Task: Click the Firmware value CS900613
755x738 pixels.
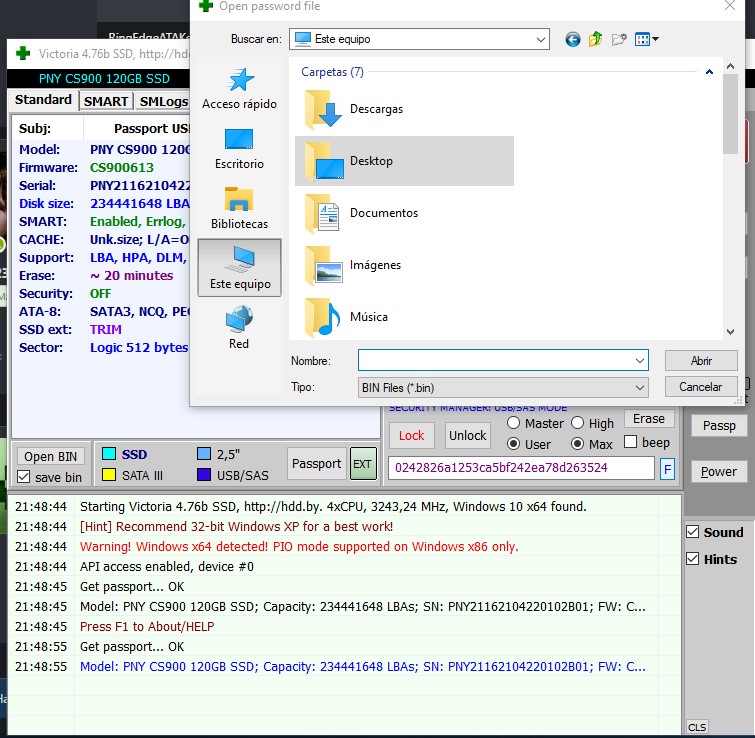Action: (x=122, y=168)
